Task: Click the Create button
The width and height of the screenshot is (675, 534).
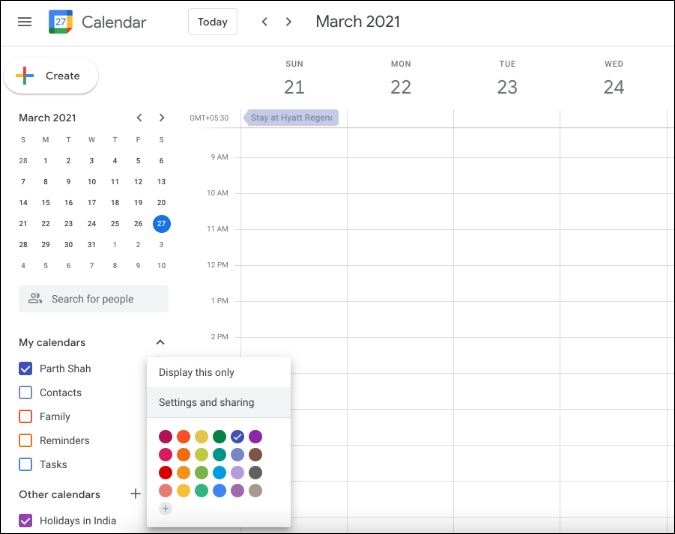Action: coord(51,76)
